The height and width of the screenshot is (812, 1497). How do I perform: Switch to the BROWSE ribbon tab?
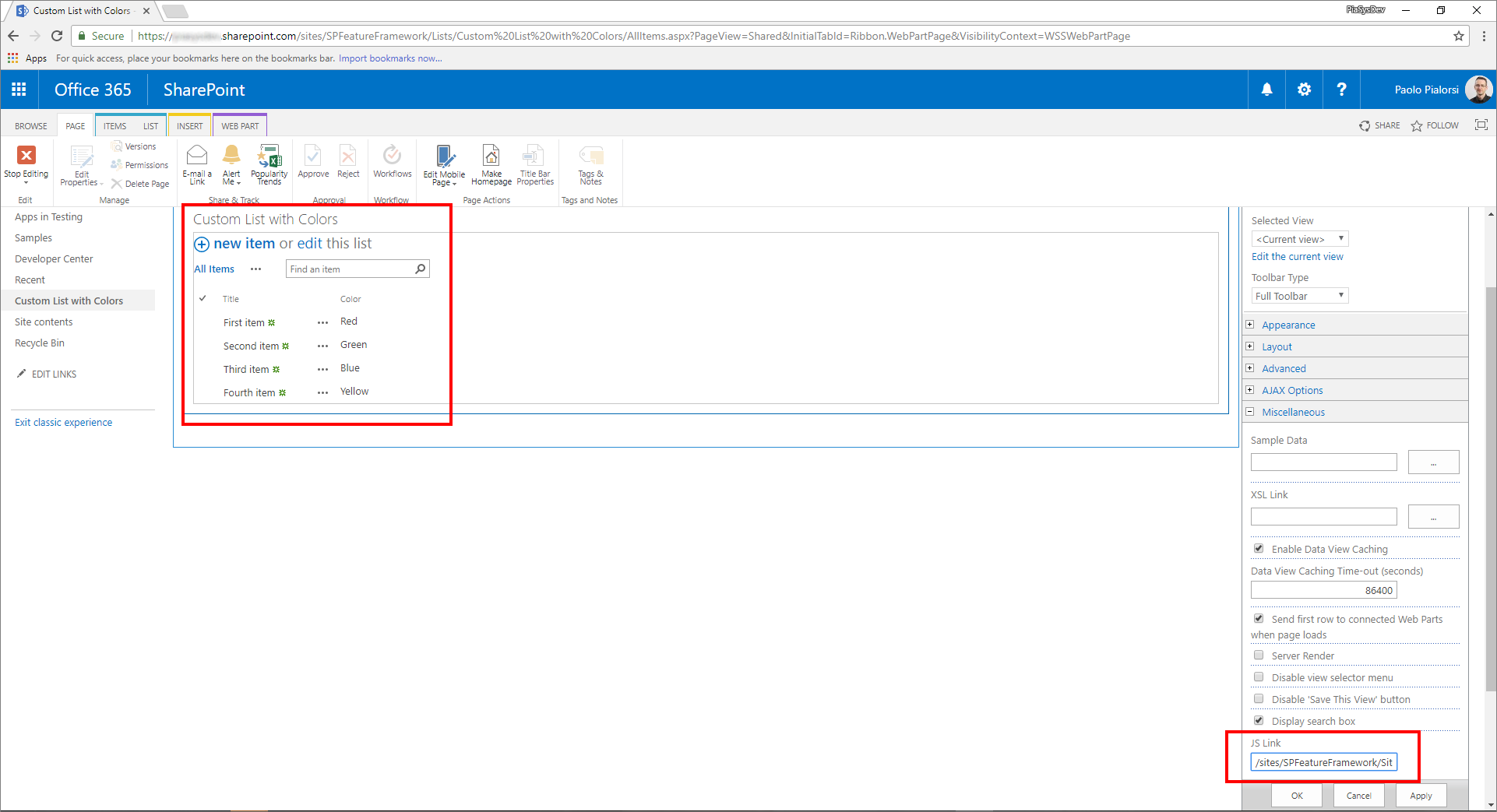click(31, 126)
